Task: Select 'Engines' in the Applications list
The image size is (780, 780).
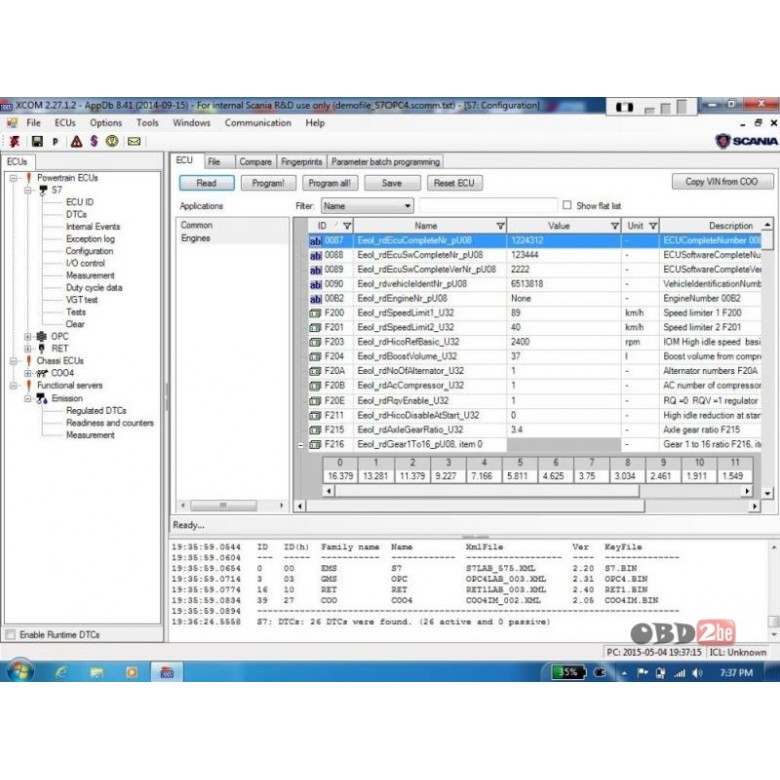Action: tap(195, 238)
